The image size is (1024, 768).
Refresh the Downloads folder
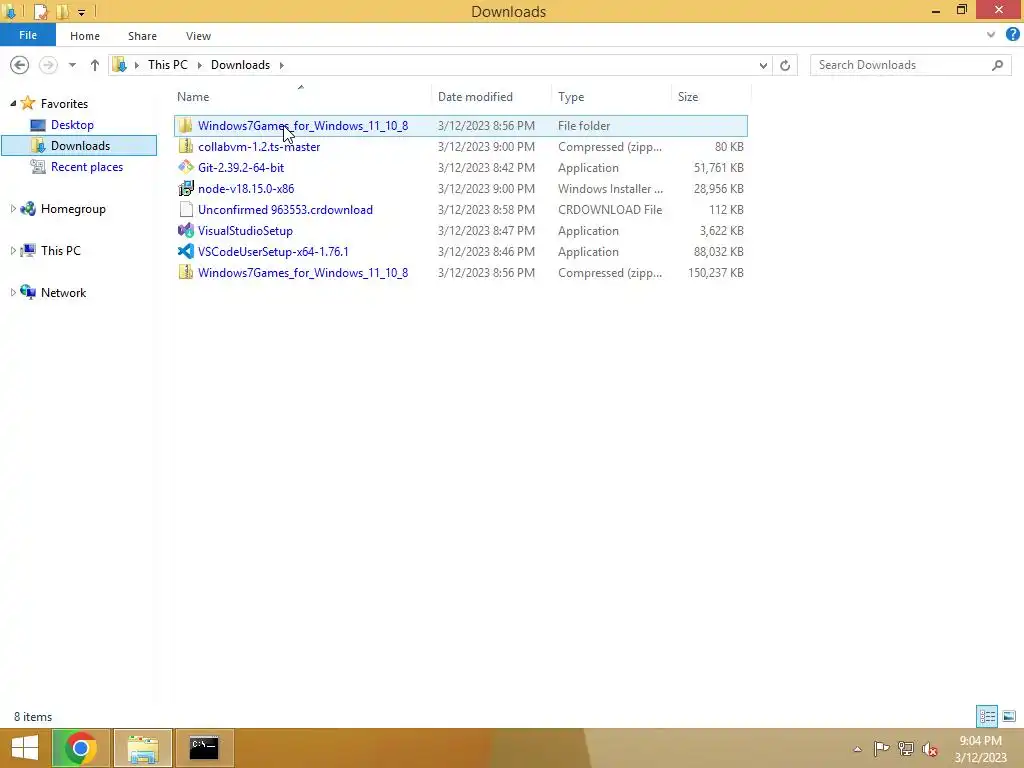click(x=785, y=65)
